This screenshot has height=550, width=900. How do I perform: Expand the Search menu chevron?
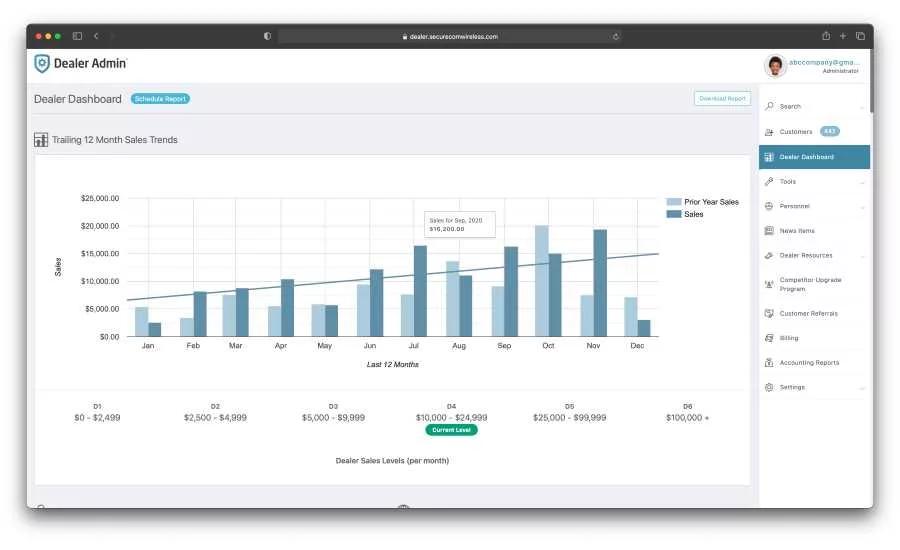862,107
